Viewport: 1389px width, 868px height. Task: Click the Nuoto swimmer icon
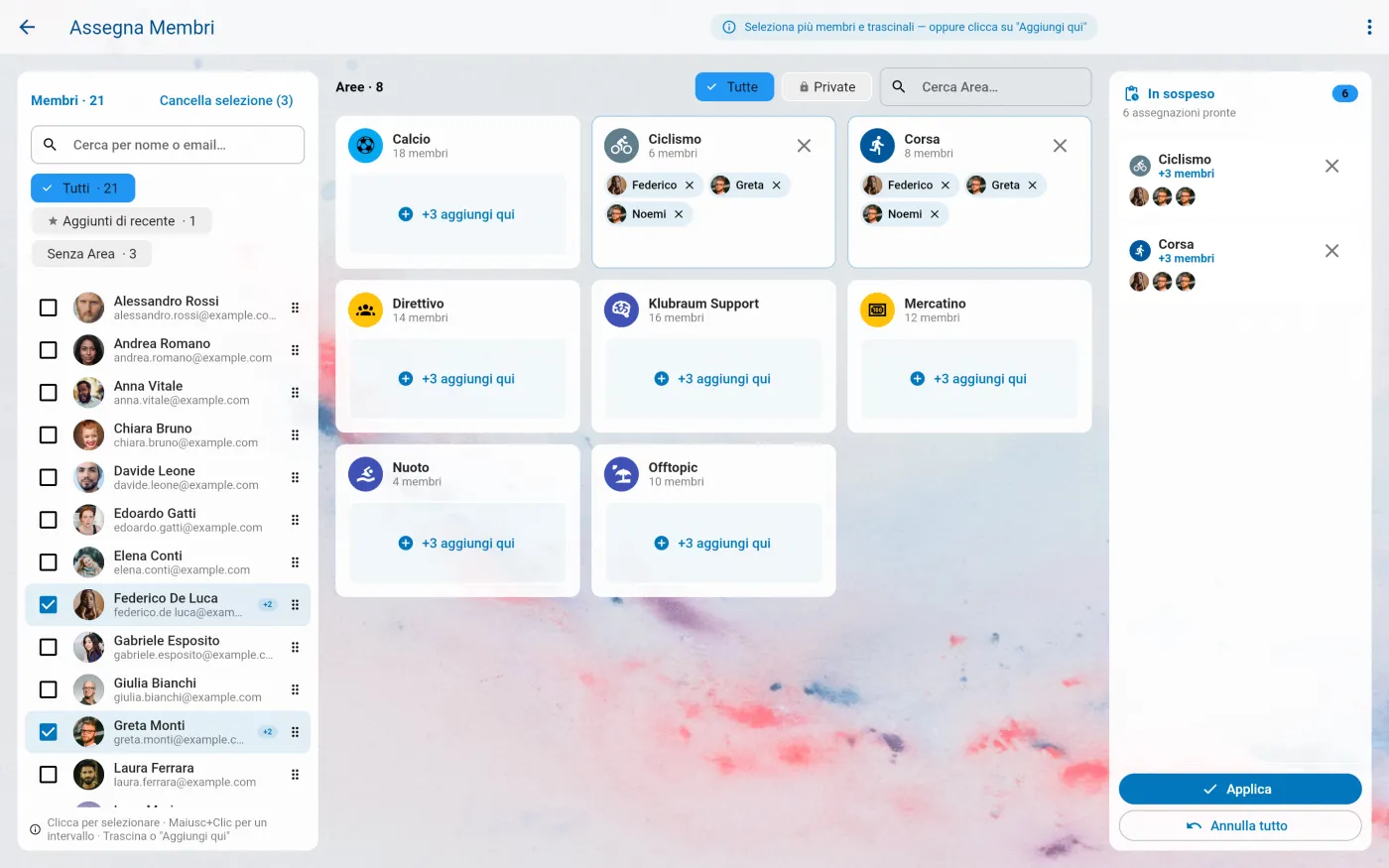tap(365, 474)
